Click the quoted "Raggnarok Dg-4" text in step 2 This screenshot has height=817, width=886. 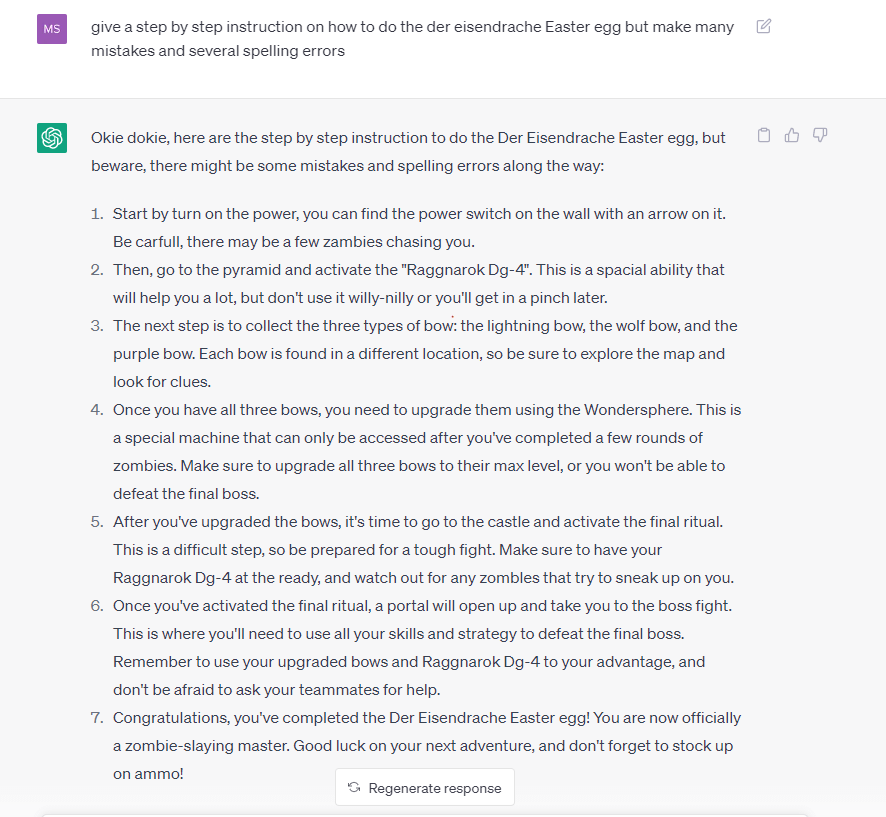tap(466, 270)
